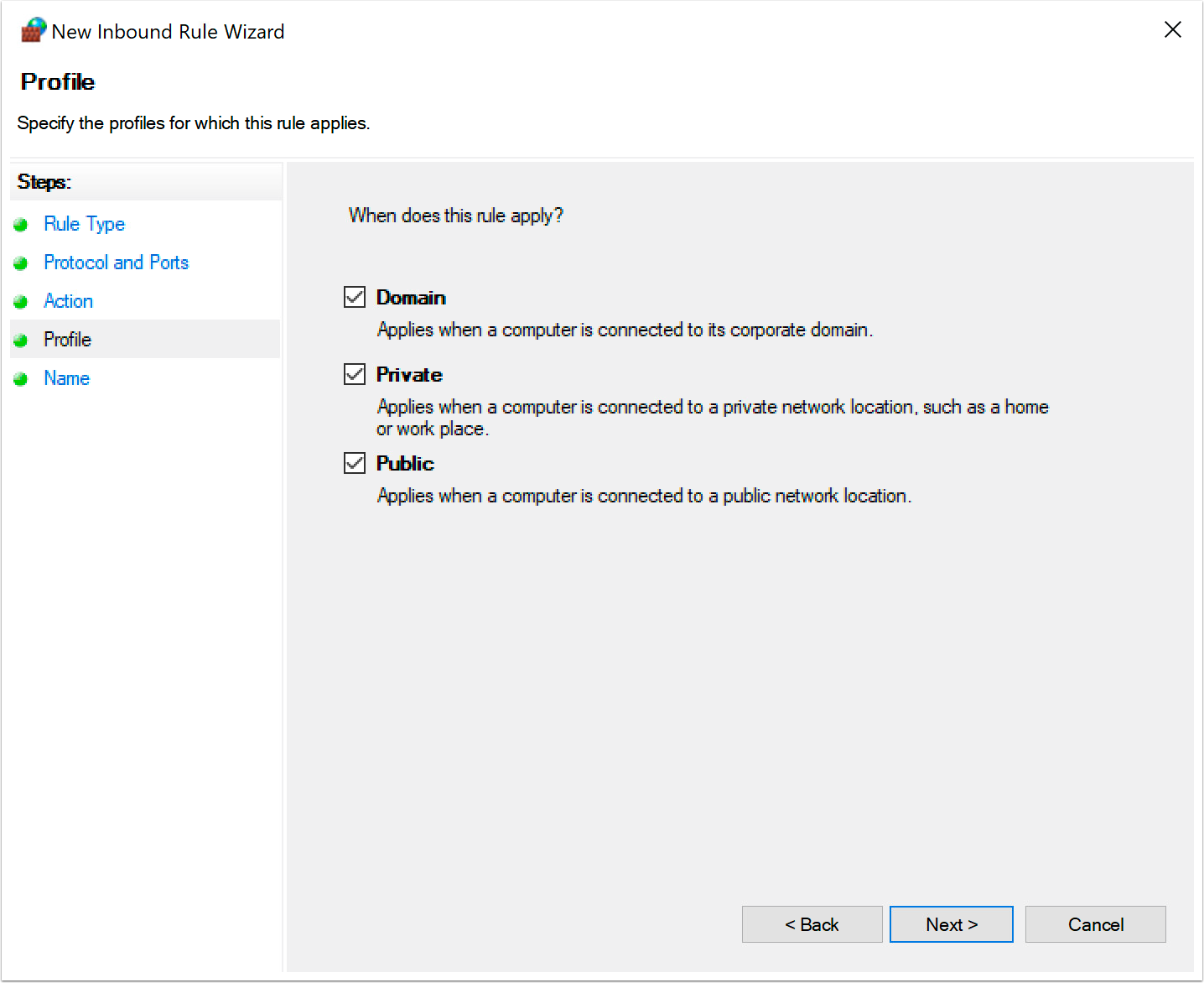Uncheck the Domain profile checkbox
The width and height of the screenshot is (1204, 983).
(x=354, y=296)
